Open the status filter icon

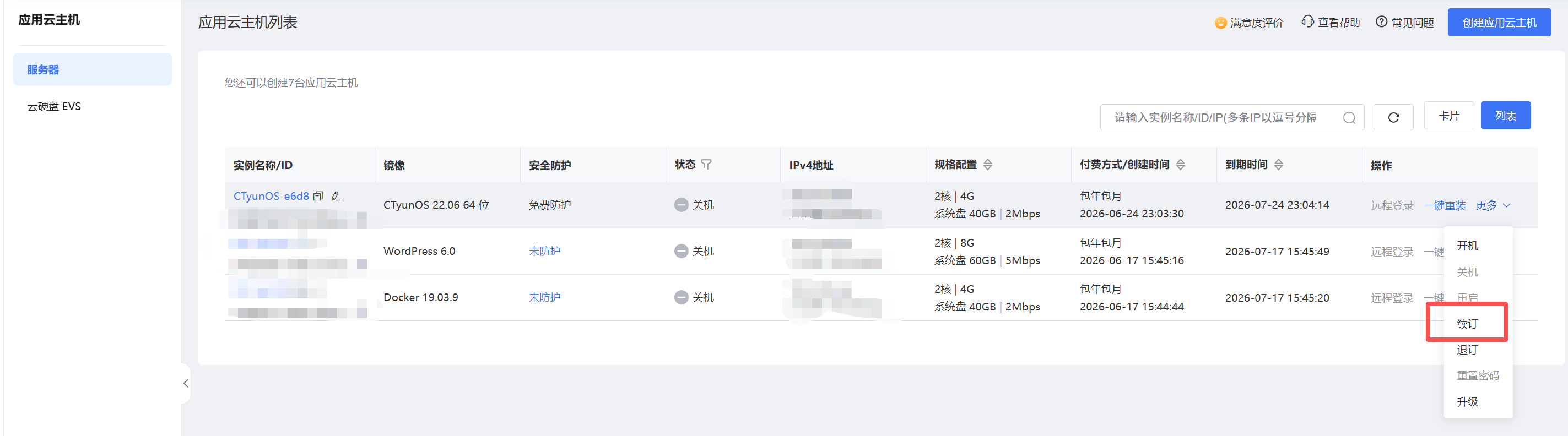point(706,164)
